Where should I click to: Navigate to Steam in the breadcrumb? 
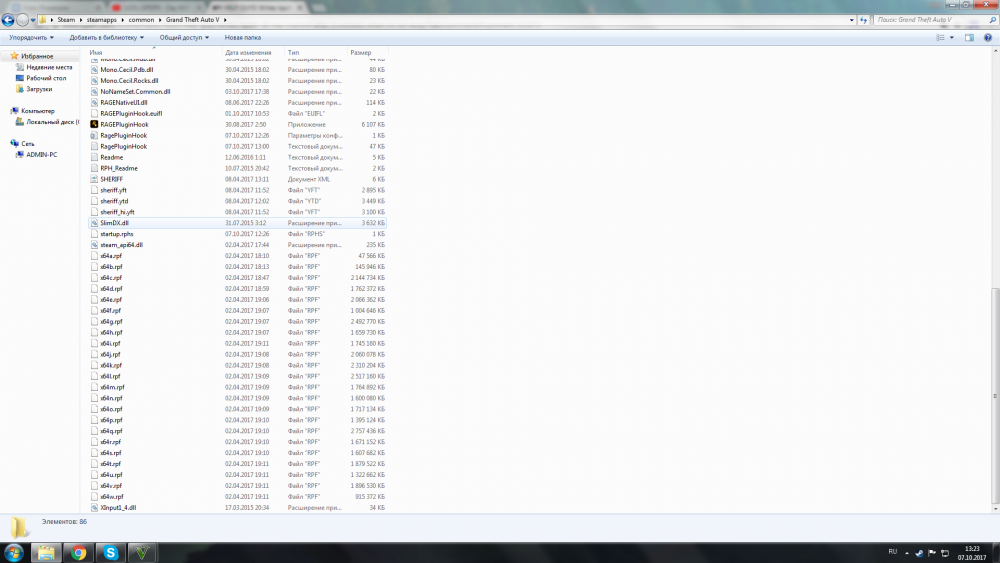66,20
